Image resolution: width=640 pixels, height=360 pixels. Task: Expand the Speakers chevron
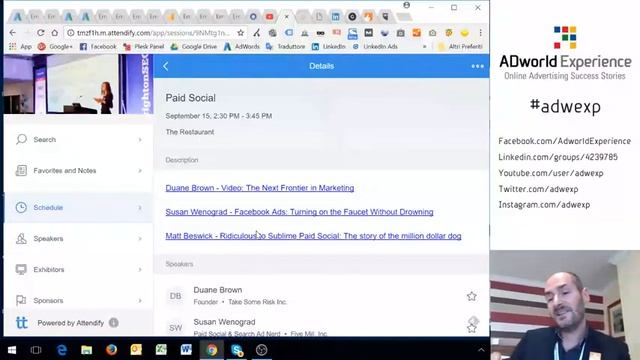tap(140, 238)
